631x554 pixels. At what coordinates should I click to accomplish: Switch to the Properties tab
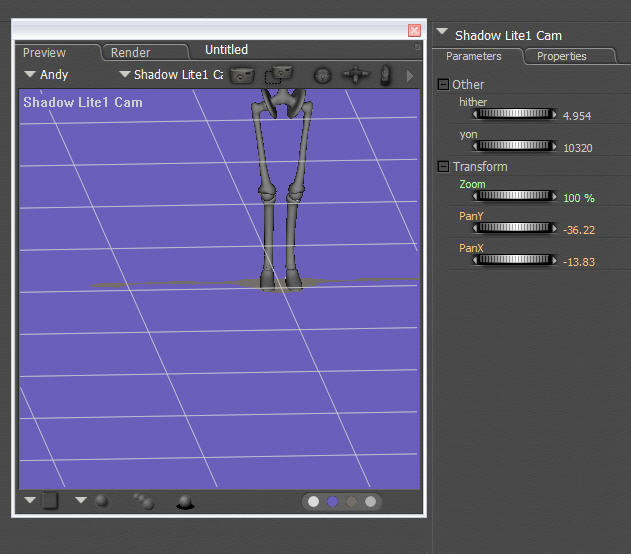[562, 56]
